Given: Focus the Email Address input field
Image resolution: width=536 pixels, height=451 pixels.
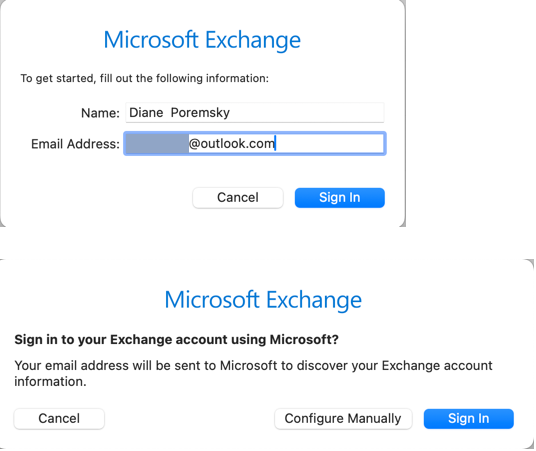Looking at the screenshot, I should click(x=255, y=144).
